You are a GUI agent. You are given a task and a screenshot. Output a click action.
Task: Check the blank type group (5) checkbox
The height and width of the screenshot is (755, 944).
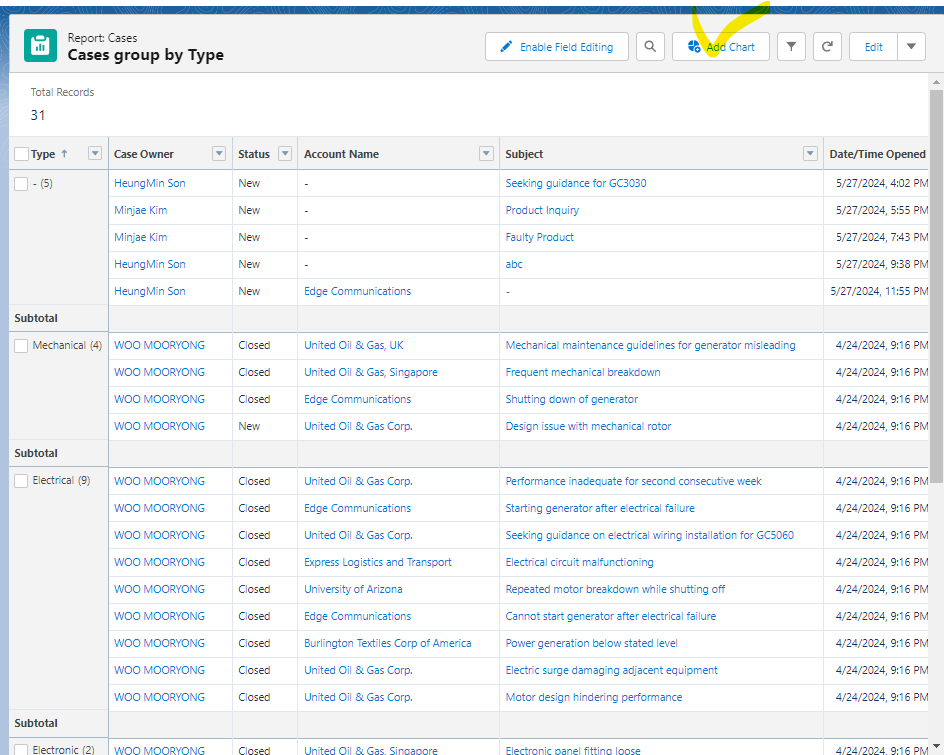21,184
